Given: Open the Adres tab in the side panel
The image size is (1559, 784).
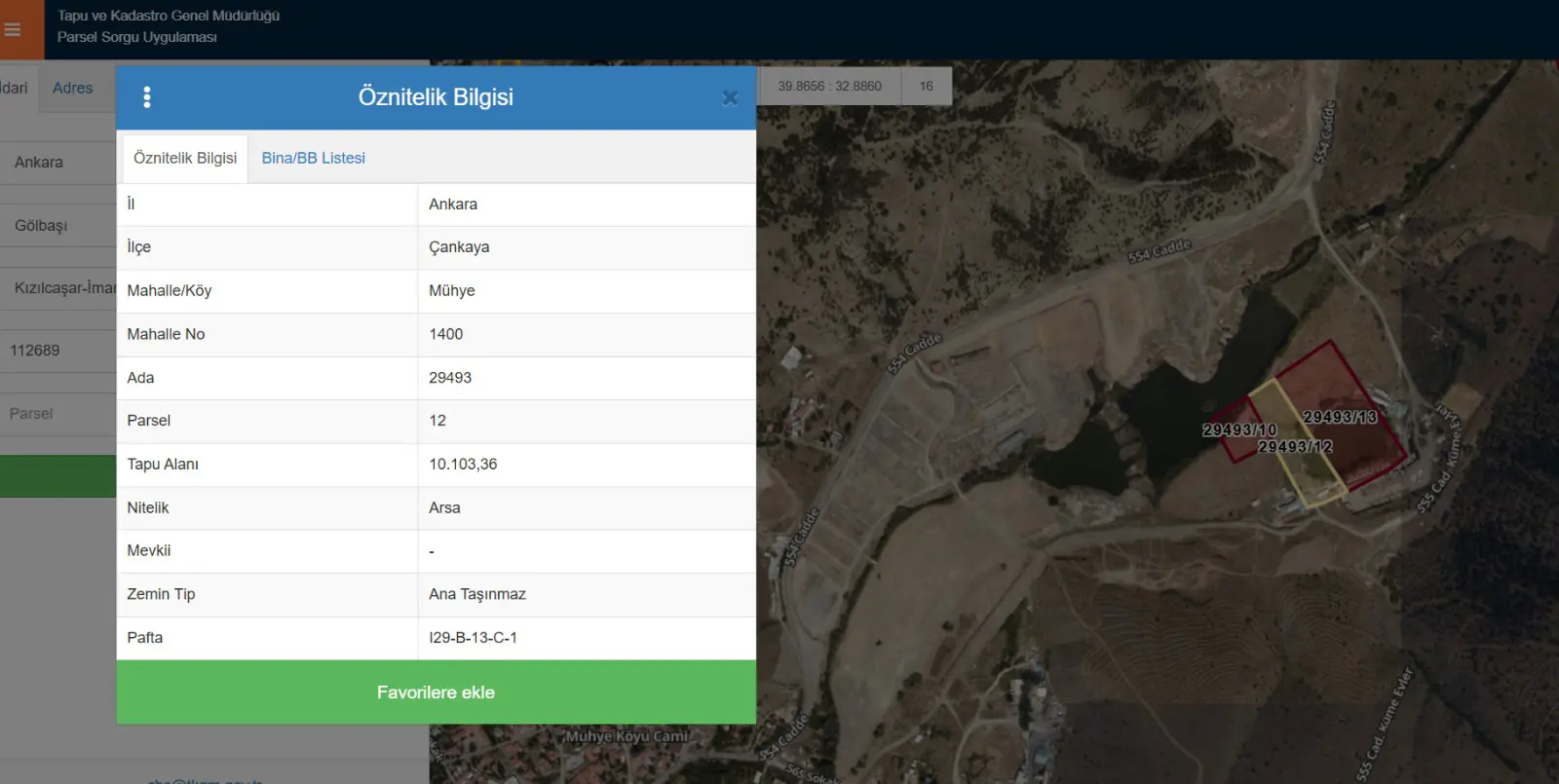Looking at the screenshot, I should click(72, 88).
